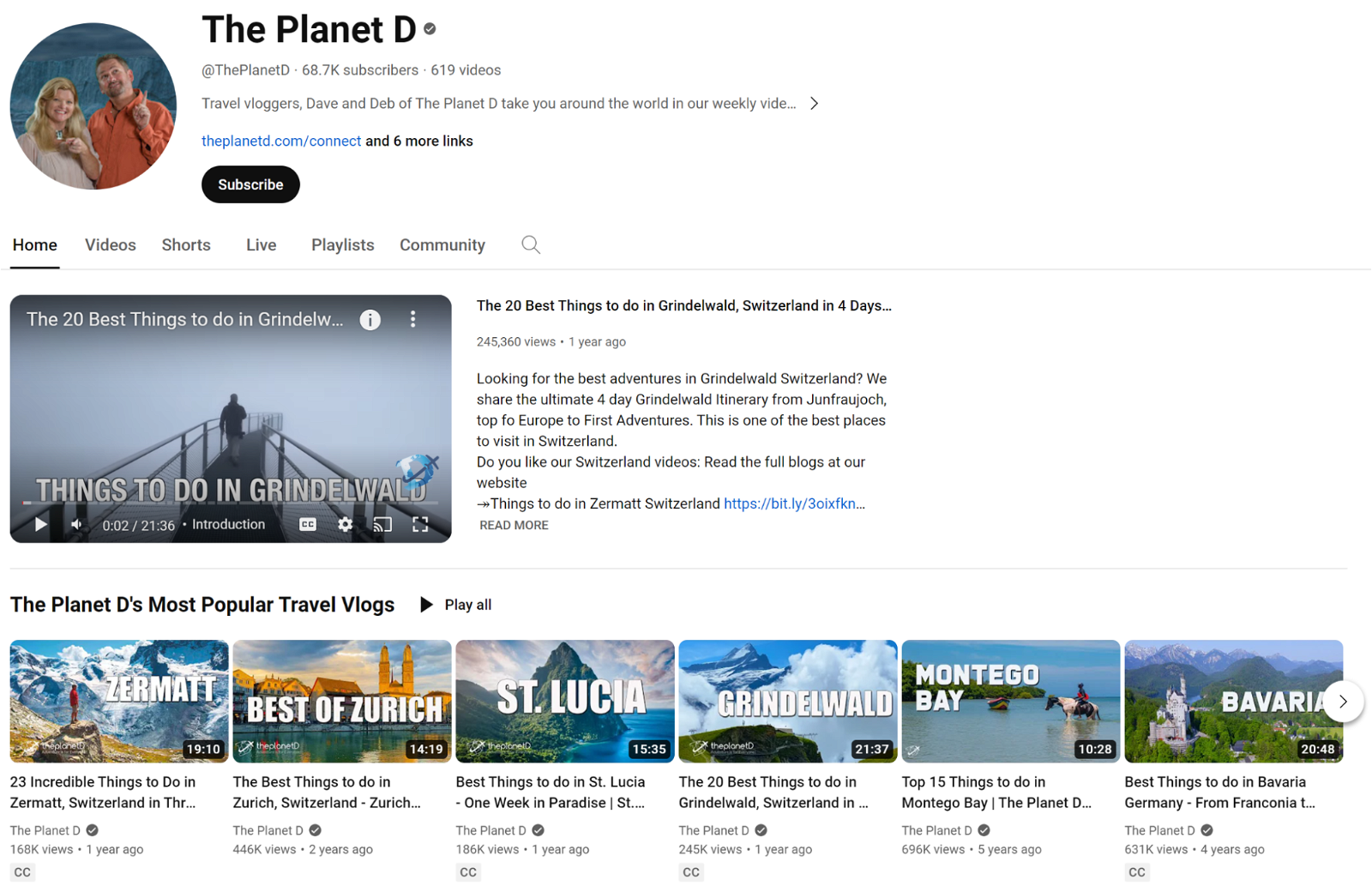Click the video progress bar
Image resolution: width=1372 pixels, height=892 pixels.
[230, 503]
